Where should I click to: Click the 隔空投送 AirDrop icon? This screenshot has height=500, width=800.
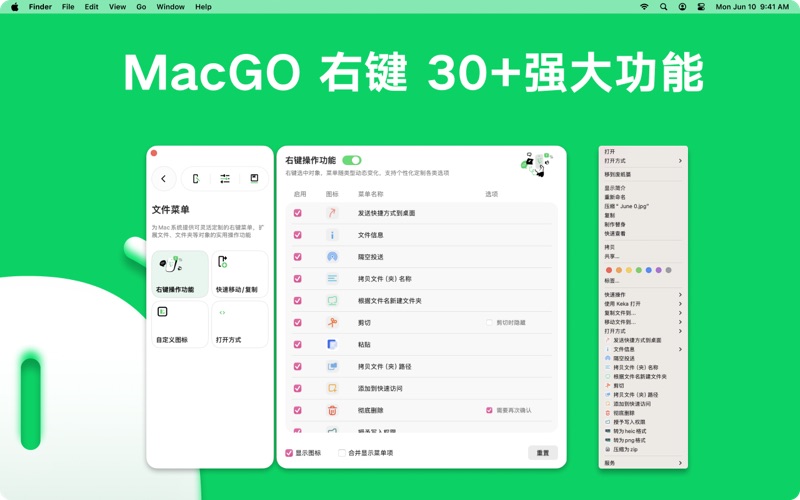332,257
